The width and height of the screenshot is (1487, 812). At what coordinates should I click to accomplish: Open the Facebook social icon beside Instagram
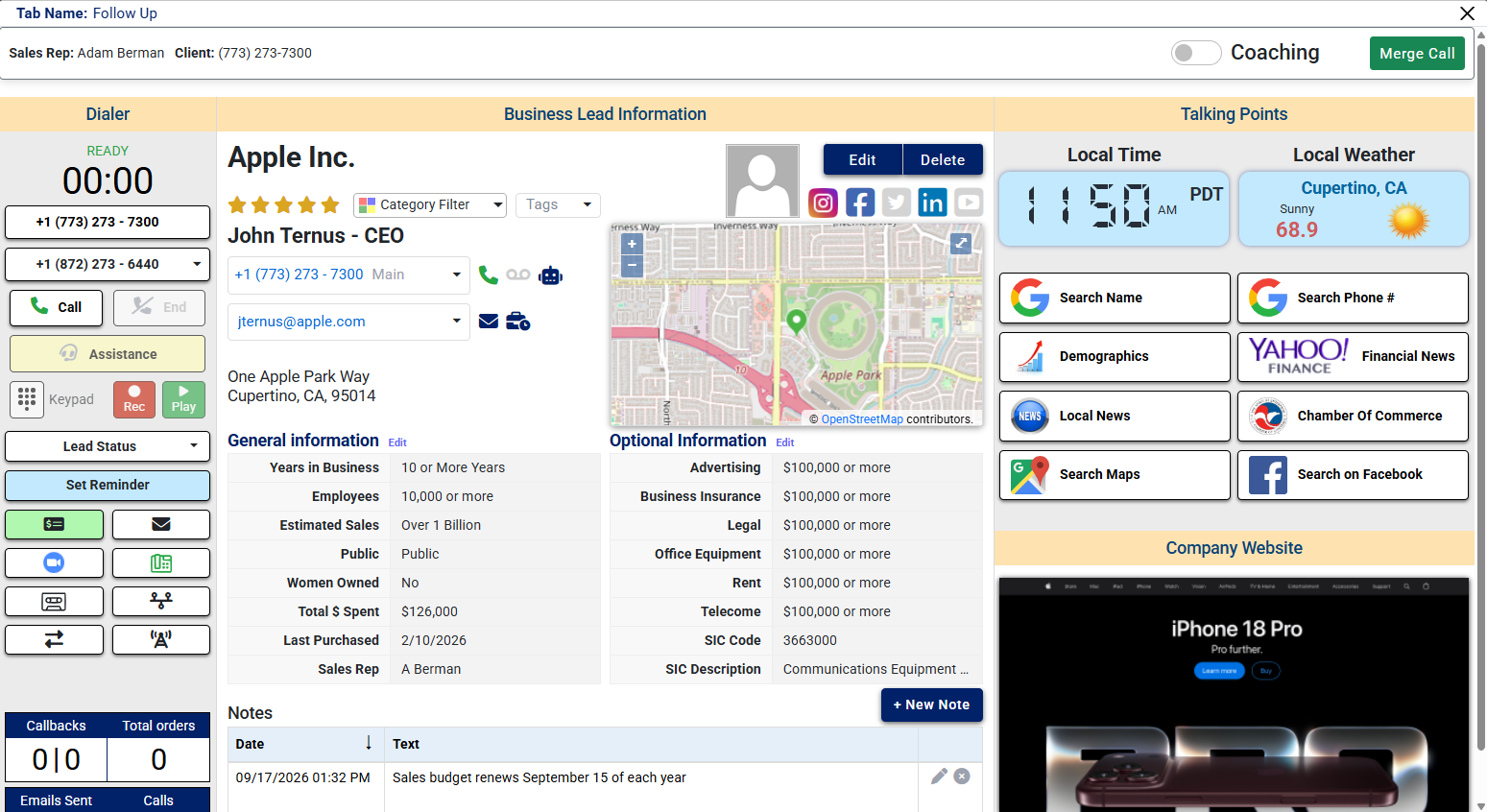(x=859, y=203)
